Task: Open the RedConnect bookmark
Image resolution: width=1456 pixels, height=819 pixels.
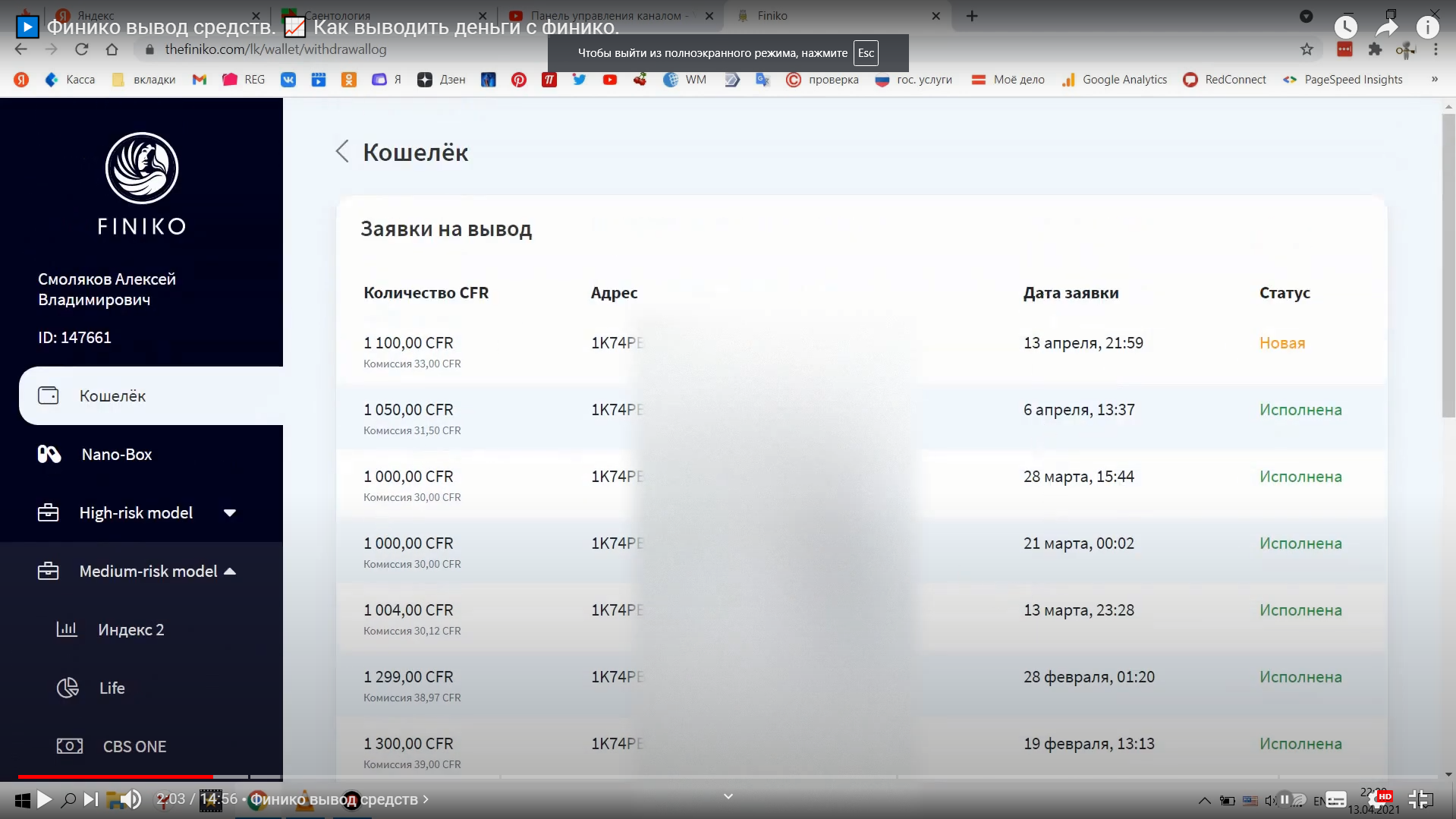Action: tap(1225, 80)
